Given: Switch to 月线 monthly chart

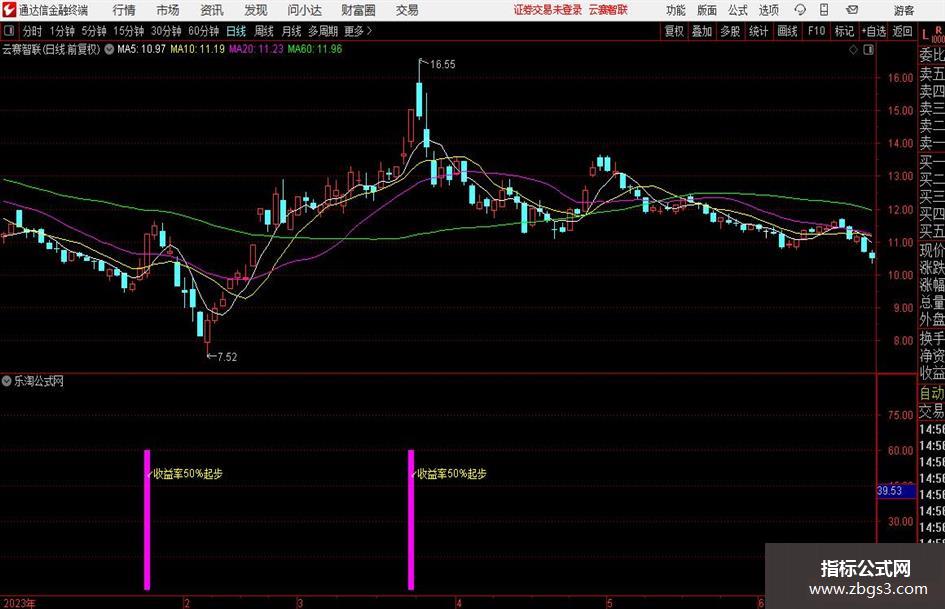Looking at the screenshot, I should tap(292, 31).
